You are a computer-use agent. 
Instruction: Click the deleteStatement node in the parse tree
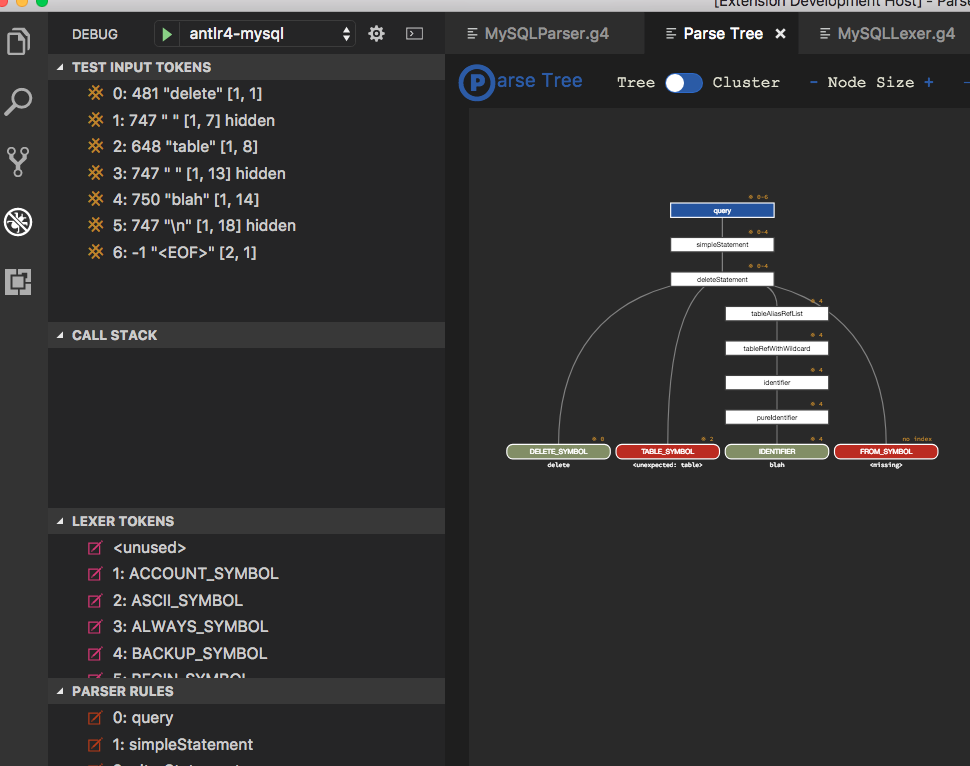(721, 278)
